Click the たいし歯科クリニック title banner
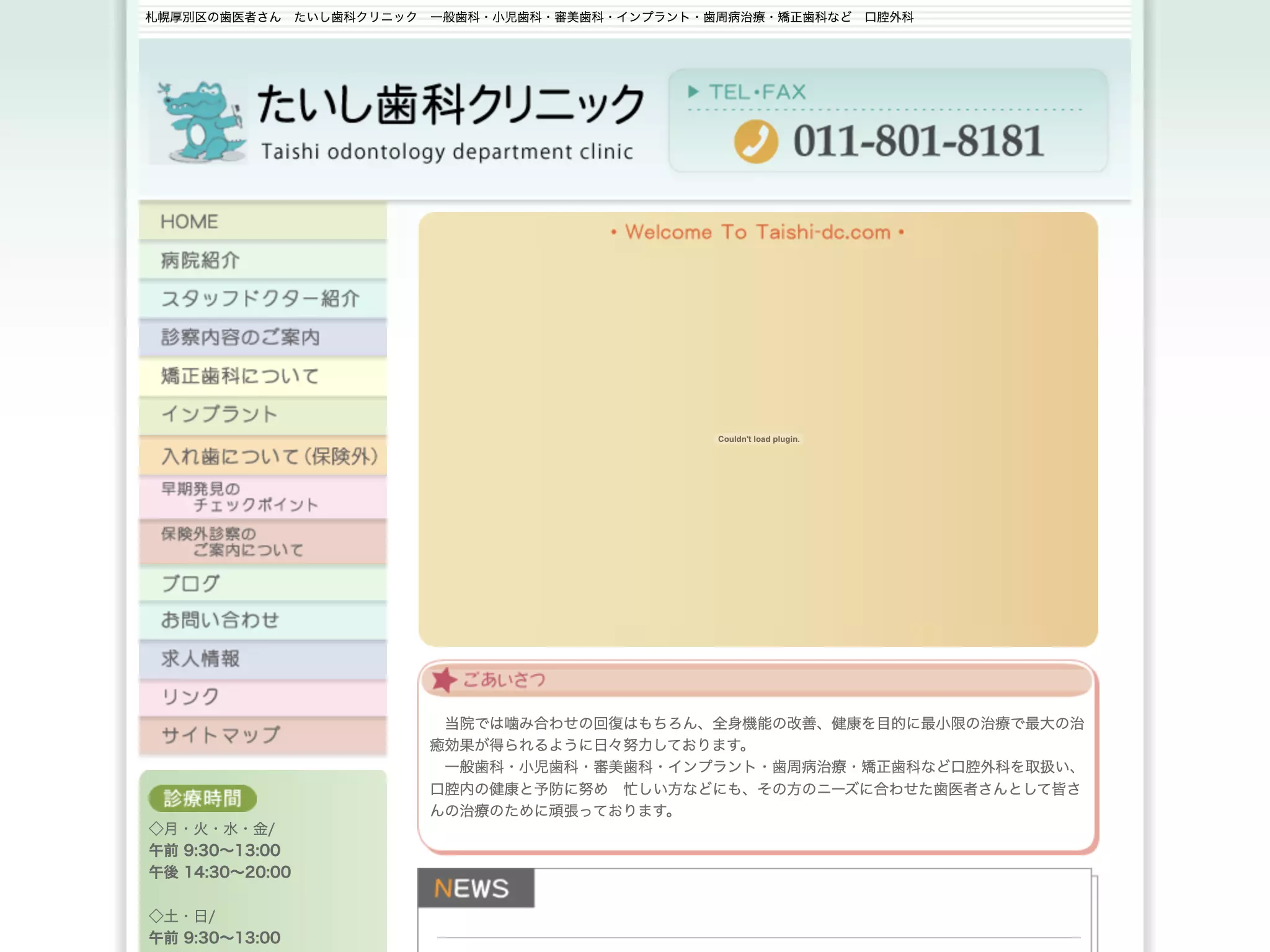Viewport: 1270px width, 952px height. click(450, 104)
